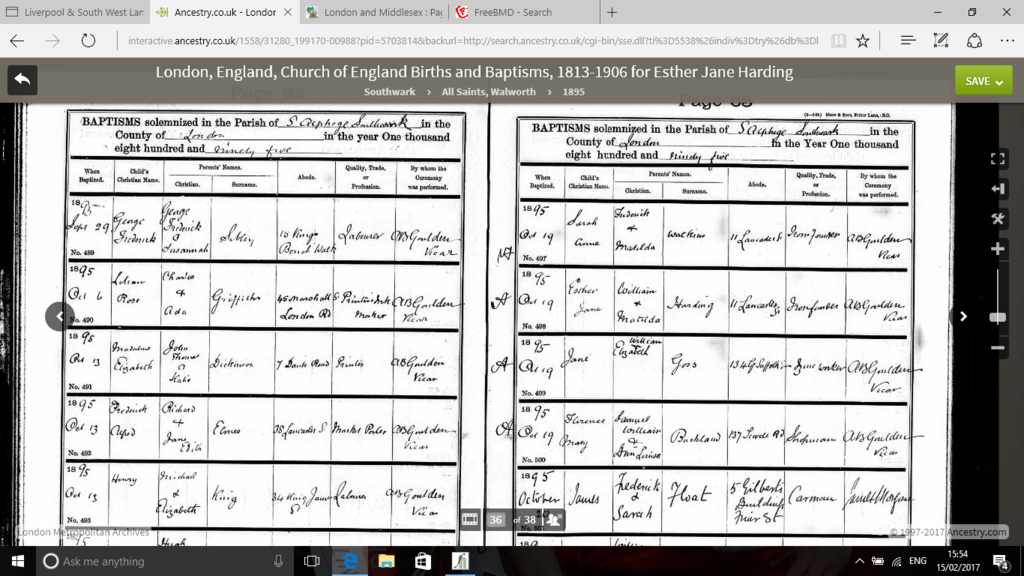This screenshot has height=576, width=1024.
Task: Open Windows Store from the taskbar
Action: pyautogui.click(x=423, y=561)
